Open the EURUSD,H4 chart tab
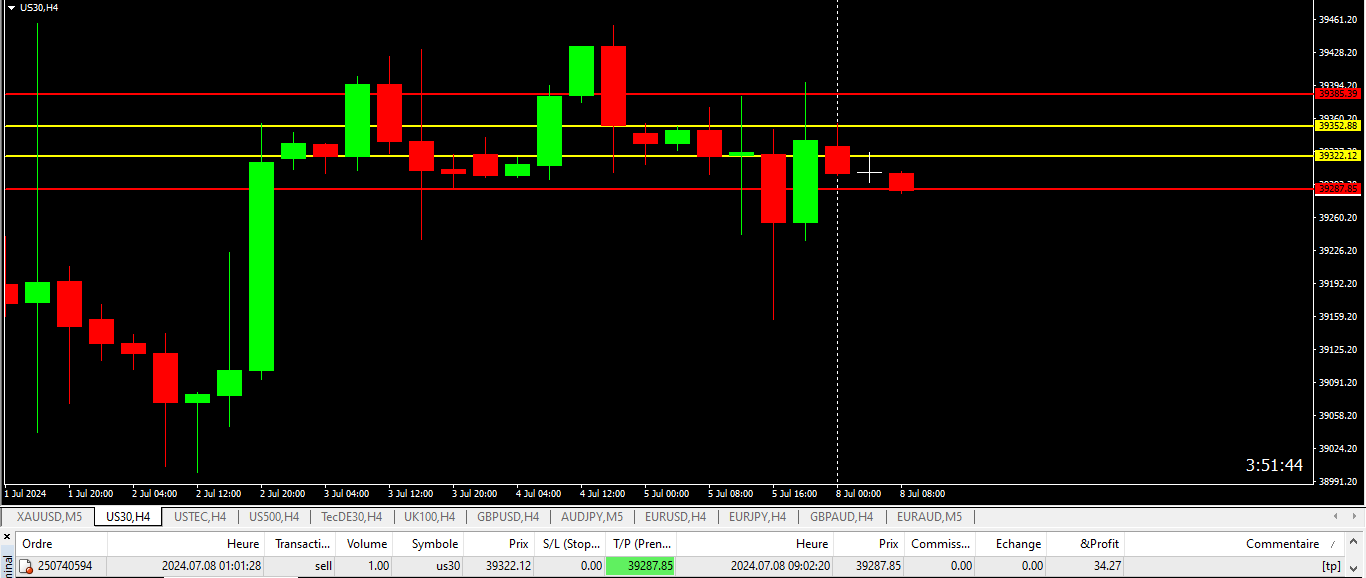Screen dimensions: 1366x578 (675, 517)
